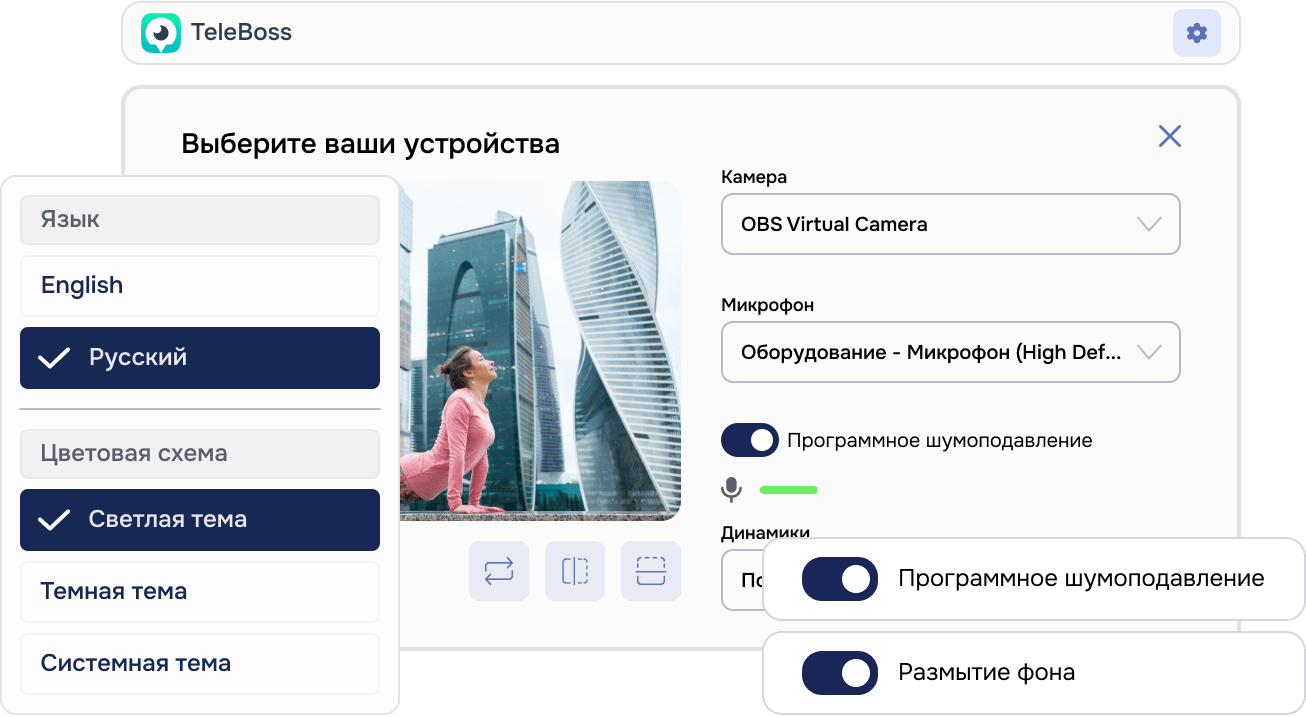Click the TeleBoss logo icon
The width and height of the screenshot is (1306, 717).
pos(160,32)
